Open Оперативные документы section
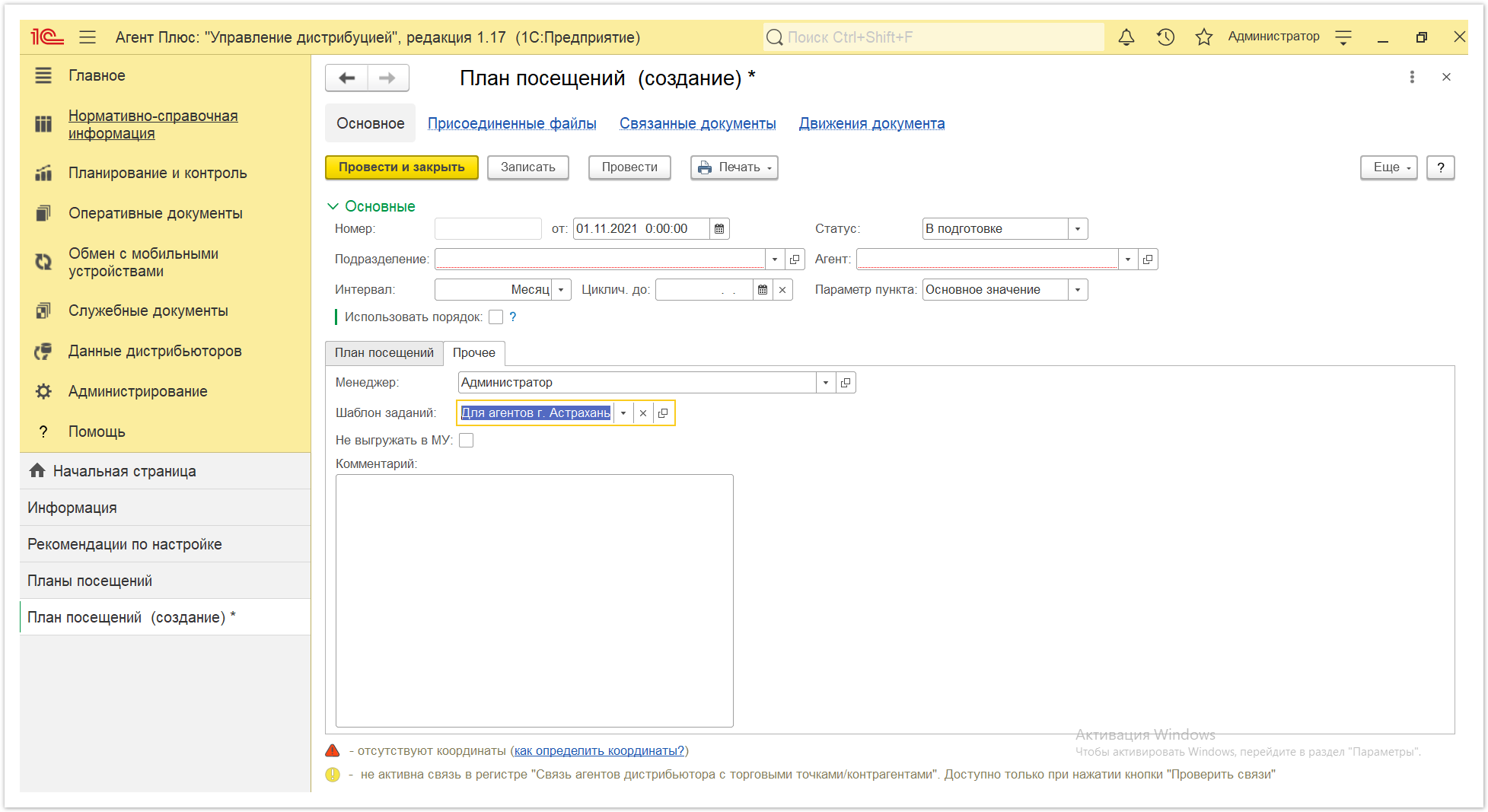The image size is (1488, 812). coord(155,213)
